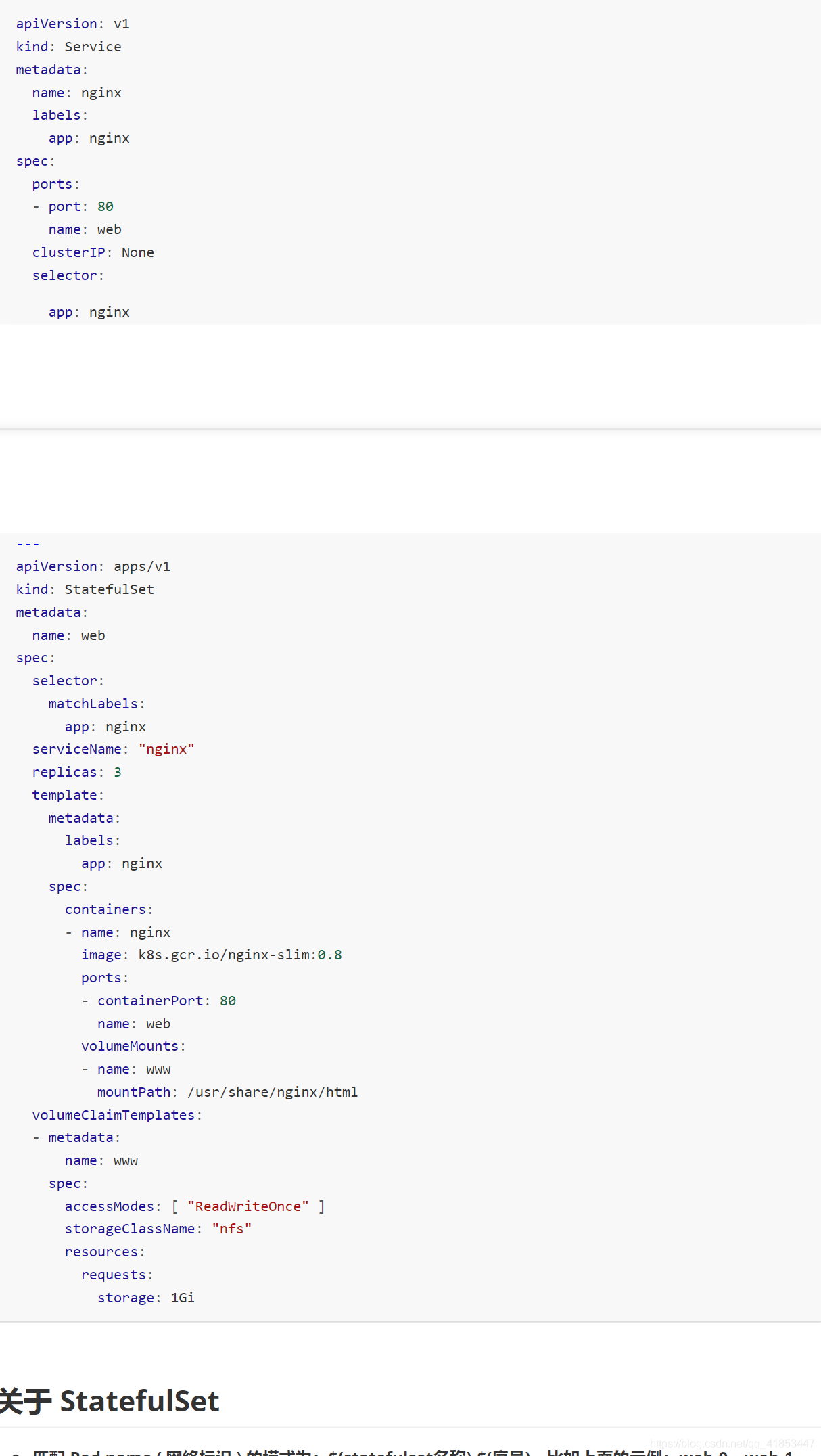821x1456 pixels.
Task: Click 'template:' line
Action: click(x=68, y=795)
